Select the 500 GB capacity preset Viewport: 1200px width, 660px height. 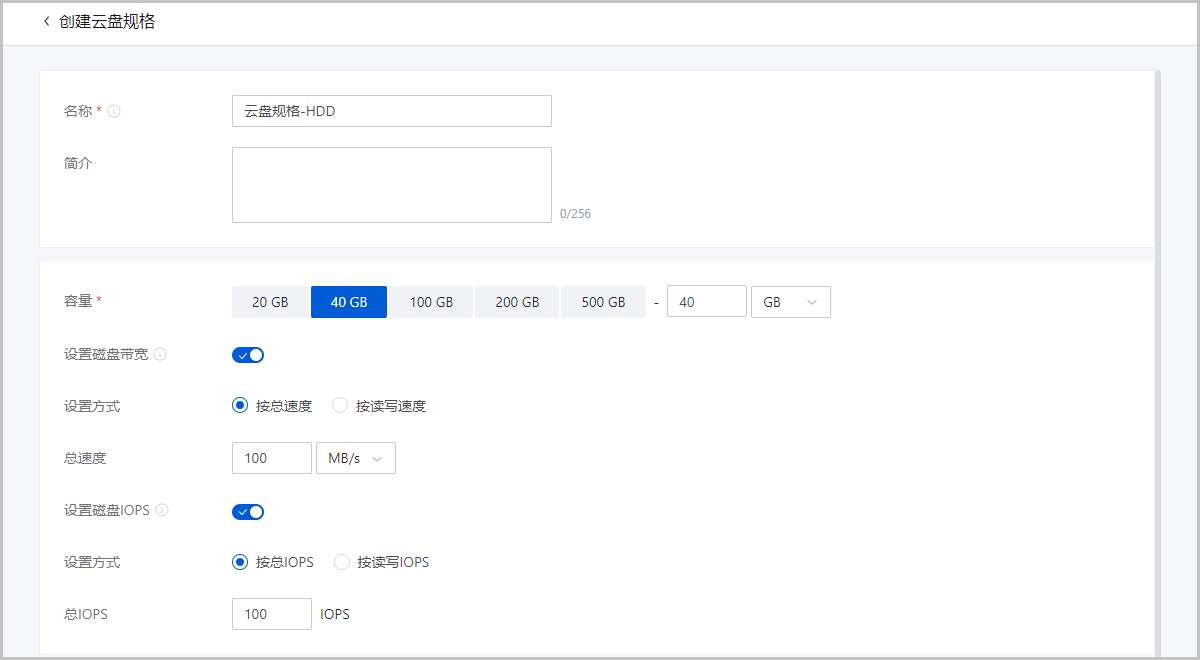603,302
